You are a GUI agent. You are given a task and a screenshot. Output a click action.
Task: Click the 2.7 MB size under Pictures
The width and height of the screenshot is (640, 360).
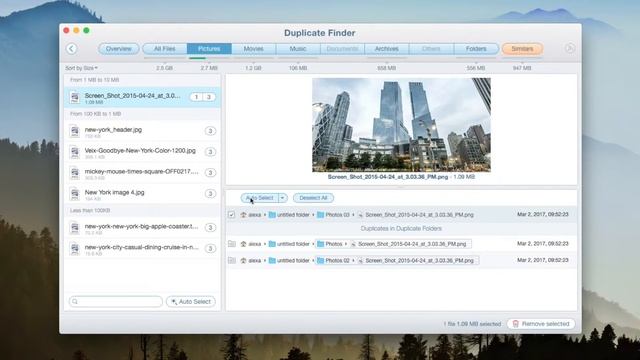[x=209, y=68]
